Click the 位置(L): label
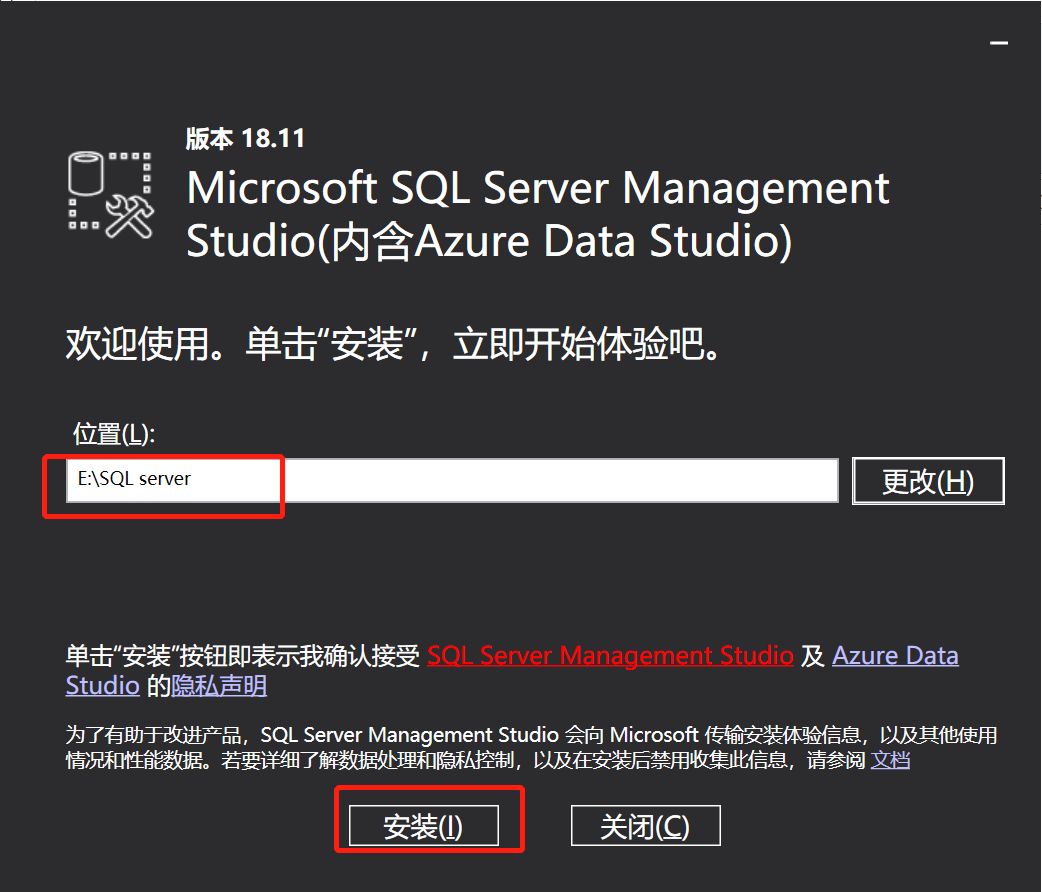 tap(114, 433)
